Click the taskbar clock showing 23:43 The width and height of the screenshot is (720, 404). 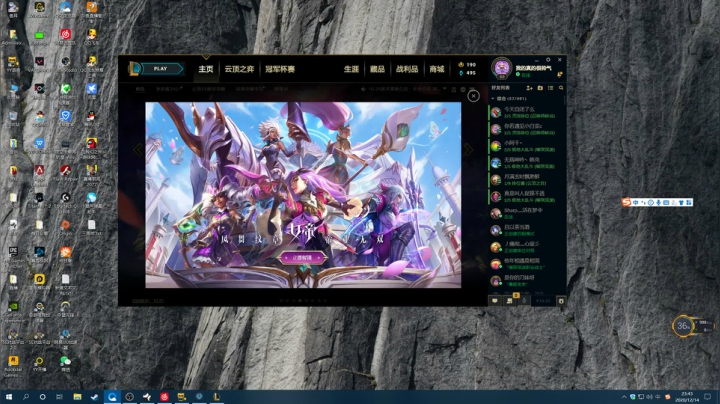click(x=687, y=397)
